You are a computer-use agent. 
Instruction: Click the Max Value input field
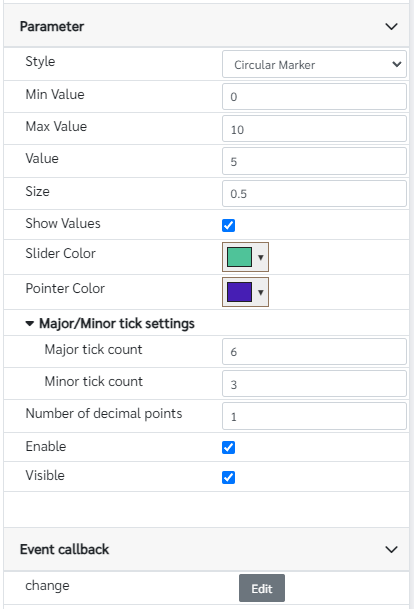tap(314, 129)
